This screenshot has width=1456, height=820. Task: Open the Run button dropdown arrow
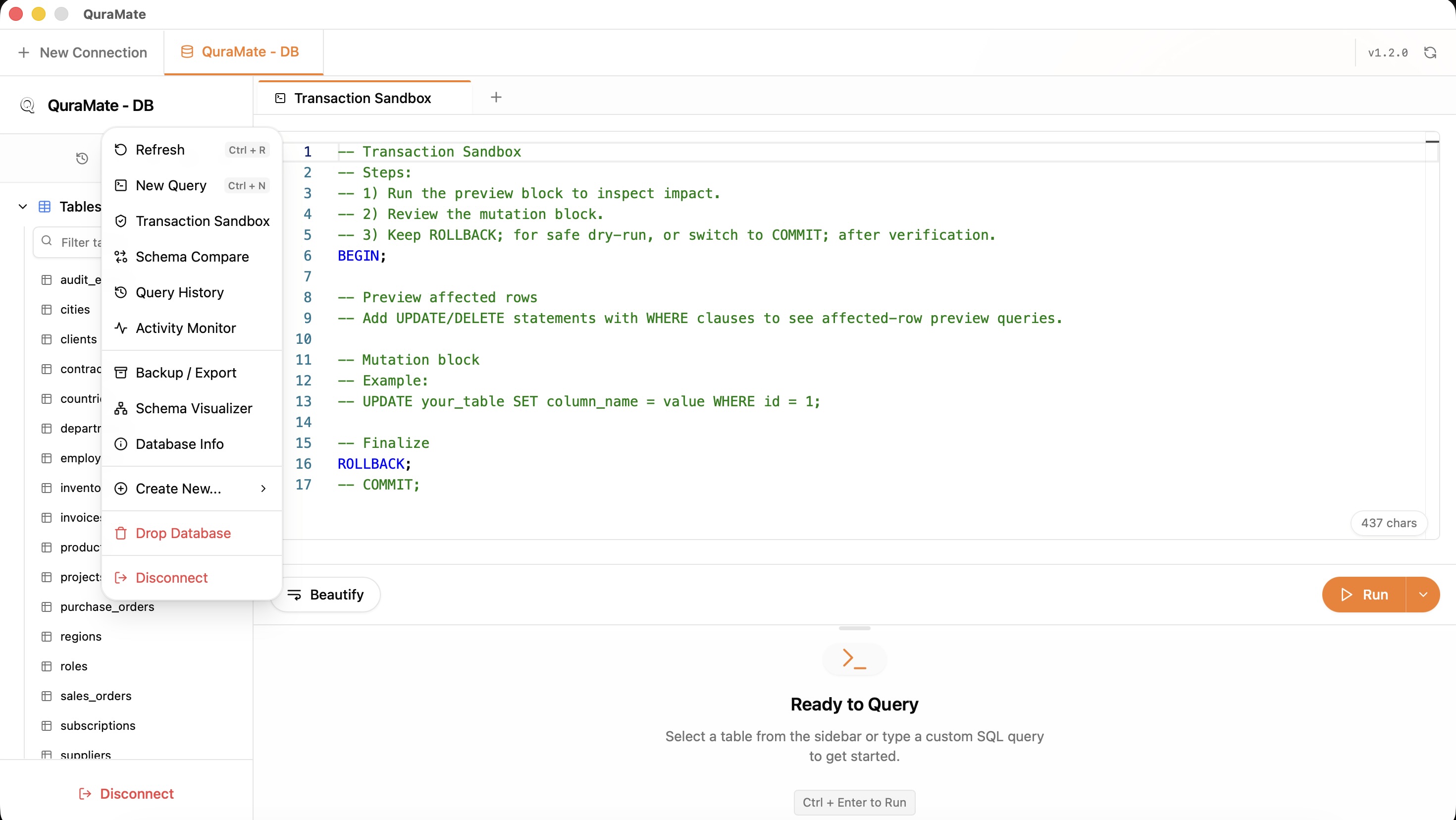click(x=1424, y=595)
